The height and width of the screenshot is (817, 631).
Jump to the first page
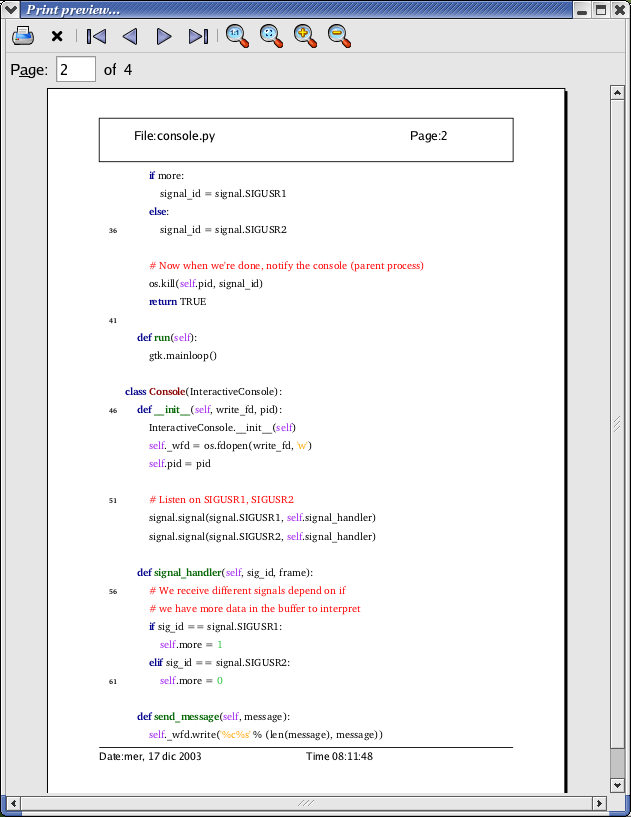click(96, 36)
